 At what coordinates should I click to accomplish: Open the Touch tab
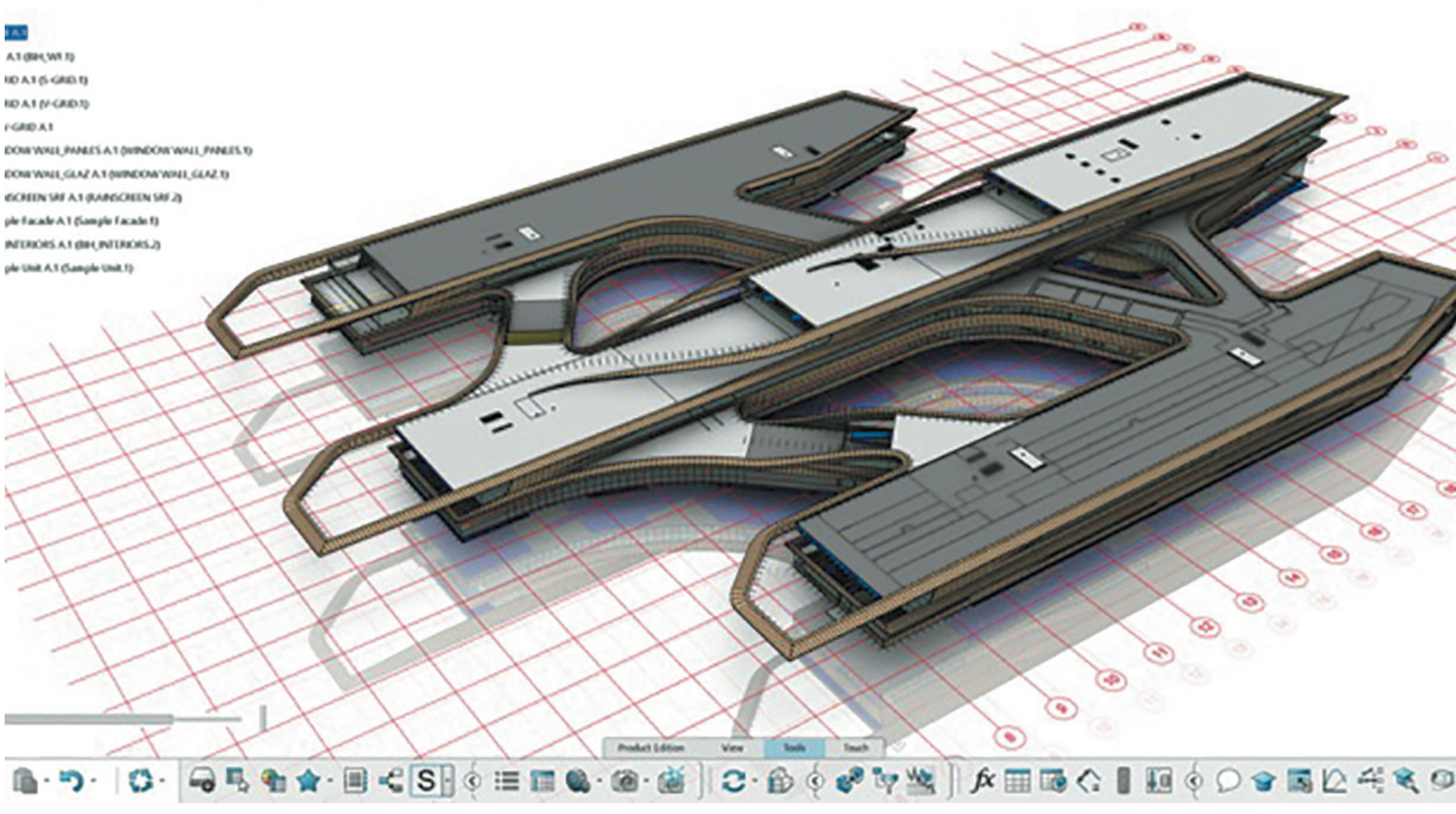point(855,747)
